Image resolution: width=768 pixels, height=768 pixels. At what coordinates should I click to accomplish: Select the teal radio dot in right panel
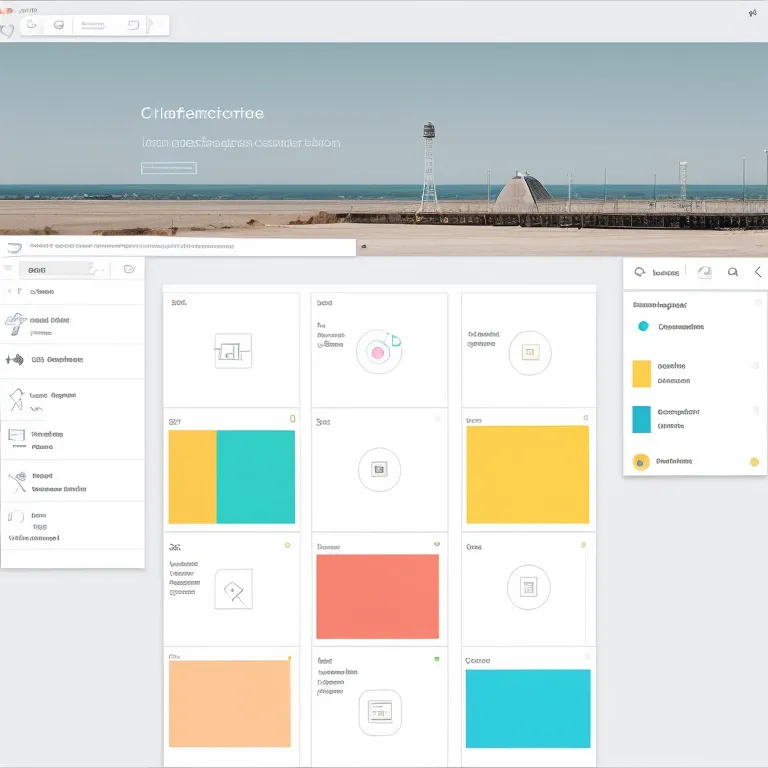[643, 326]
